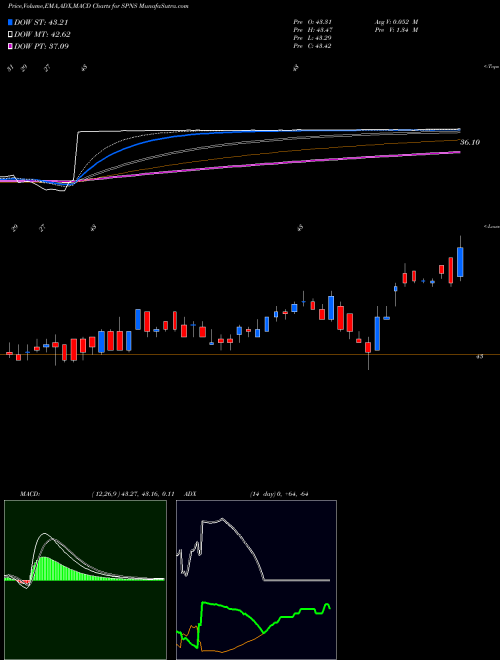This screenshot has height=660, width=500.
Task: Click the tall blue candle after the lowest wick
Action: point(377,333)
